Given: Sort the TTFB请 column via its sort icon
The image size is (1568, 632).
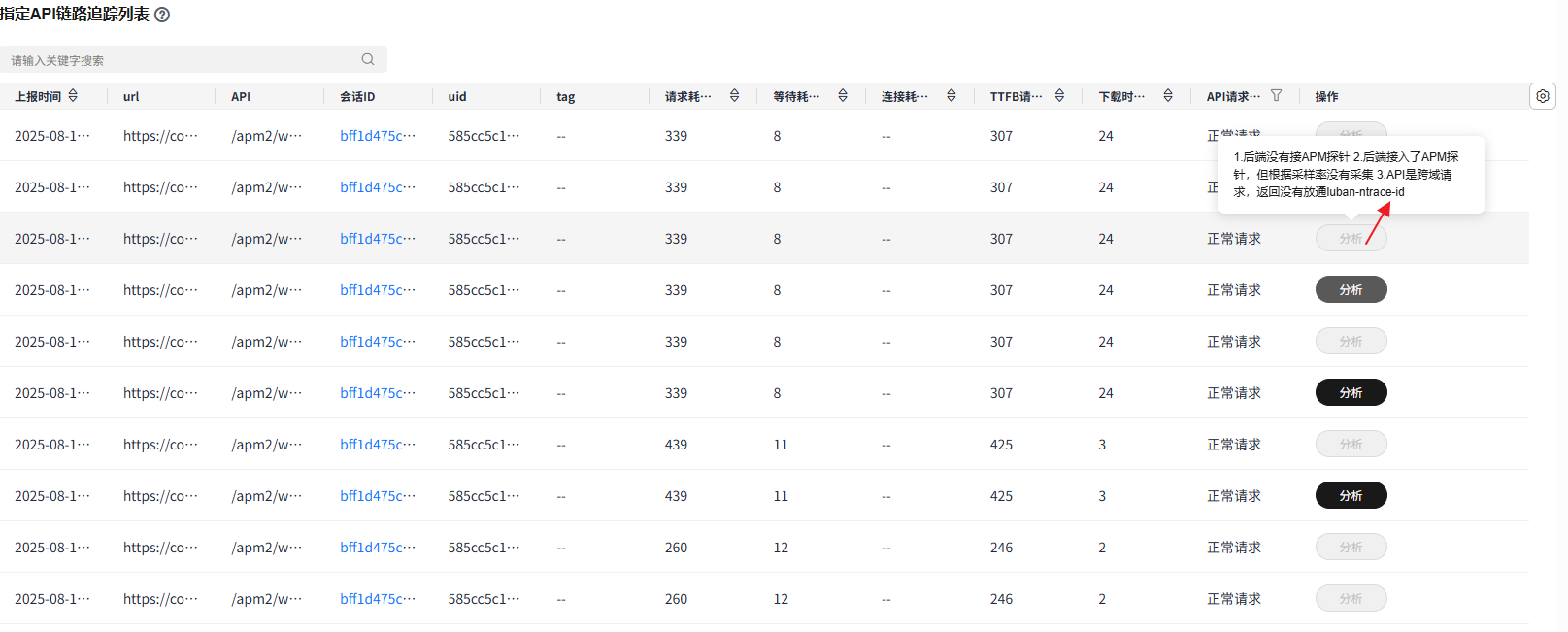Looking at the screenshot, I should [1059, 96].
